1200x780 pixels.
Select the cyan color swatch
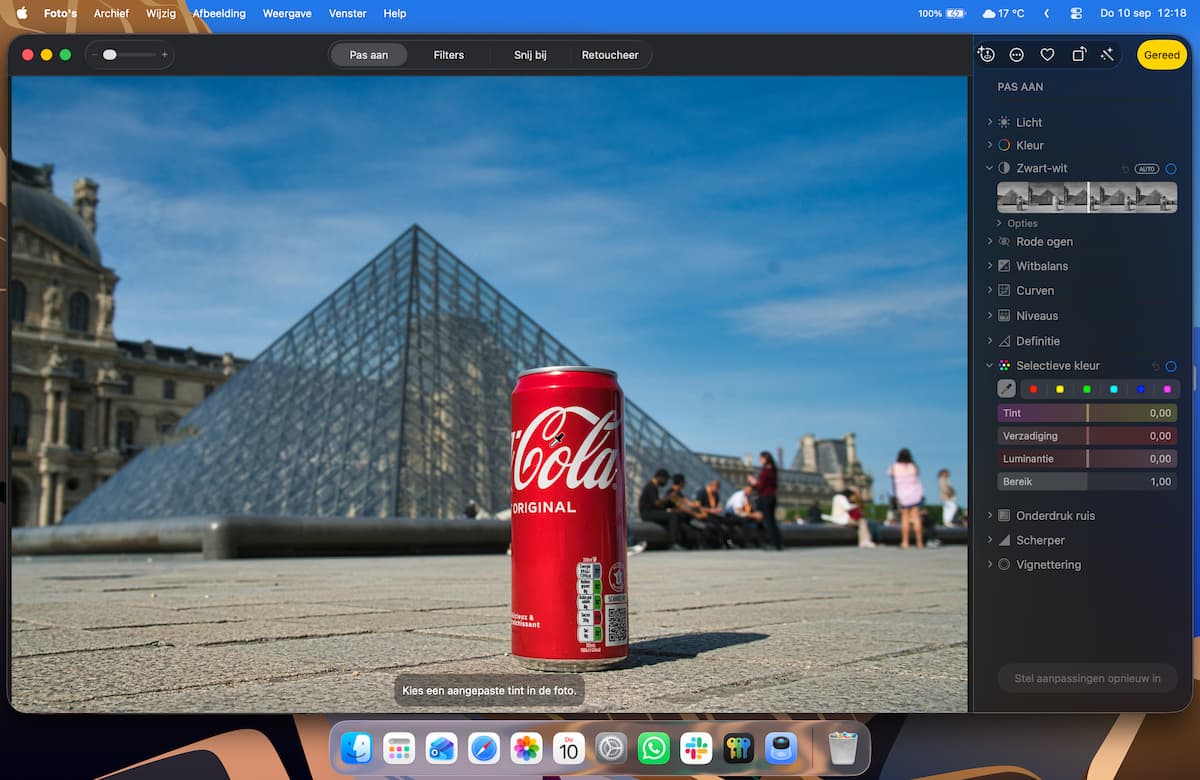click(1114, 389)
